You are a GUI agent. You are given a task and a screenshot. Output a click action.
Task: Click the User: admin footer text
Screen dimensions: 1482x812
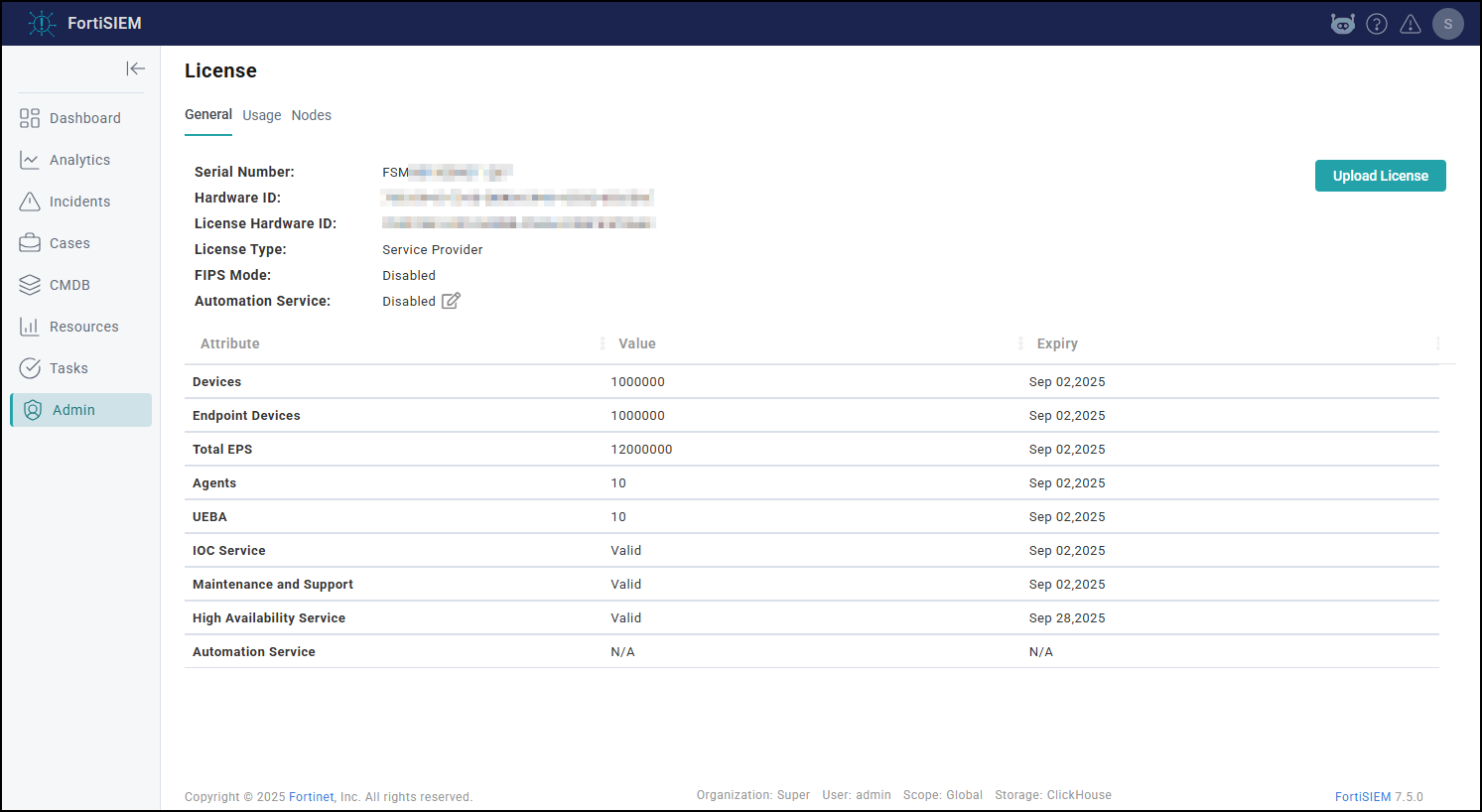coord(857,795)
